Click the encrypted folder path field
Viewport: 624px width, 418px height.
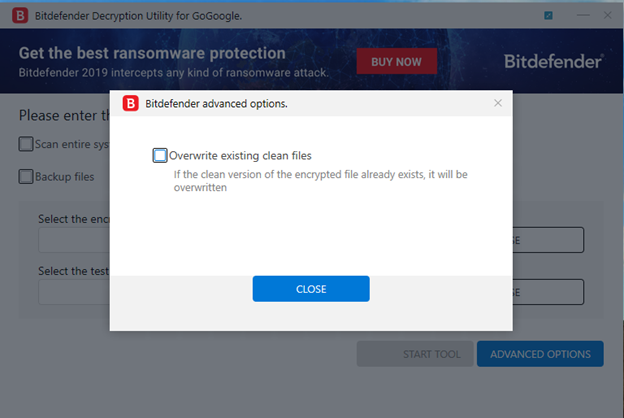[74, 240]
